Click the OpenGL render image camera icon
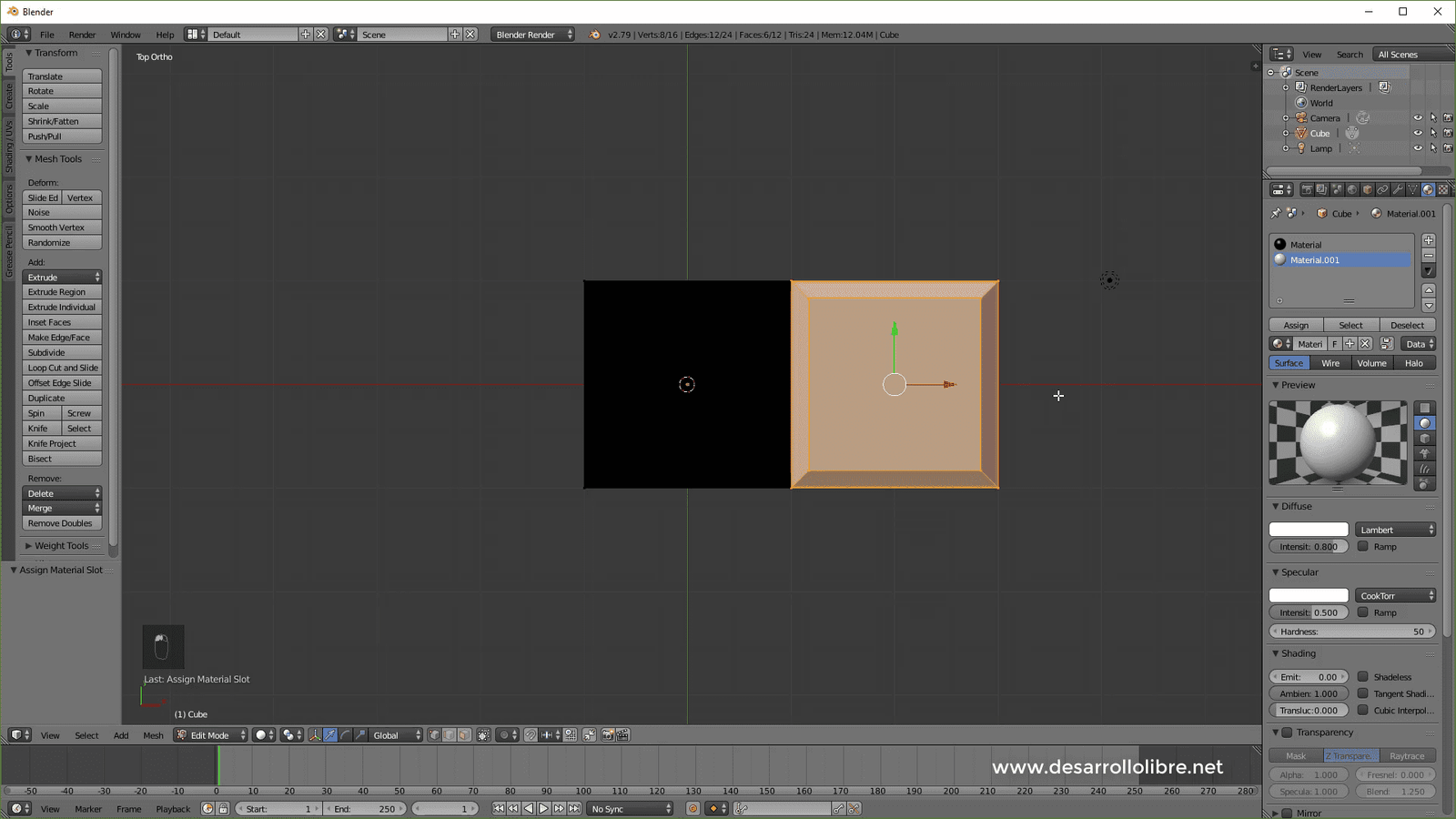The height and width of the screenshot is (819, 1456). (608, 735)
